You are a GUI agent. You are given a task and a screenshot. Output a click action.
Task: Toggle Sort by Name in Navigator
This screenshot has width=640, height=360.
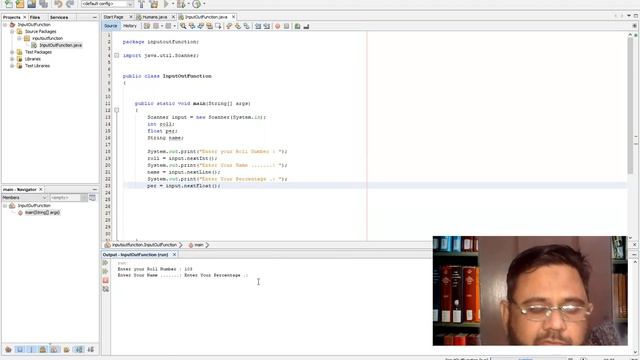79,349
